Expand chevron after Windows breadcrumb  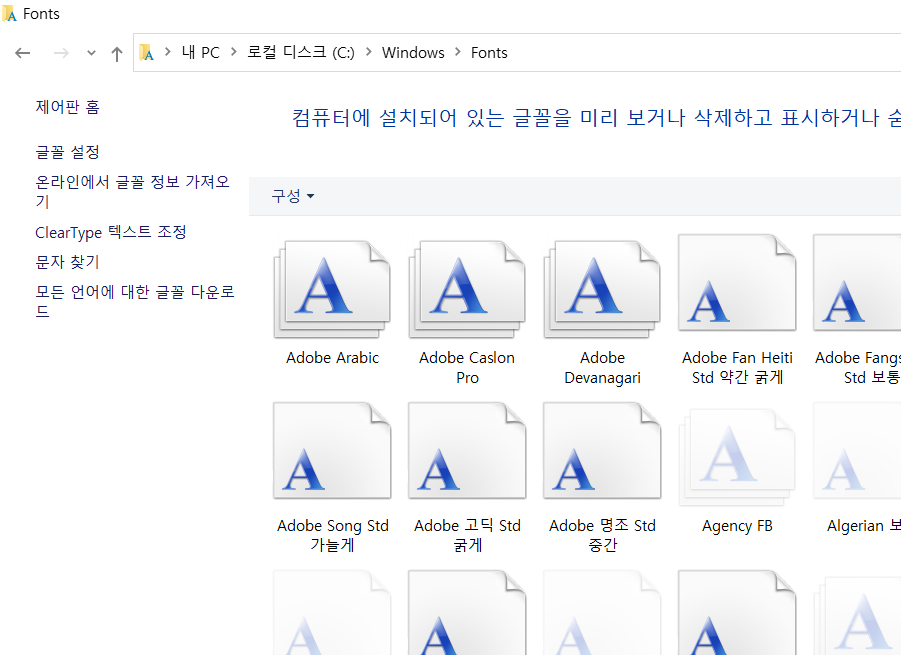pyautogui.click(x=457, y=52)
